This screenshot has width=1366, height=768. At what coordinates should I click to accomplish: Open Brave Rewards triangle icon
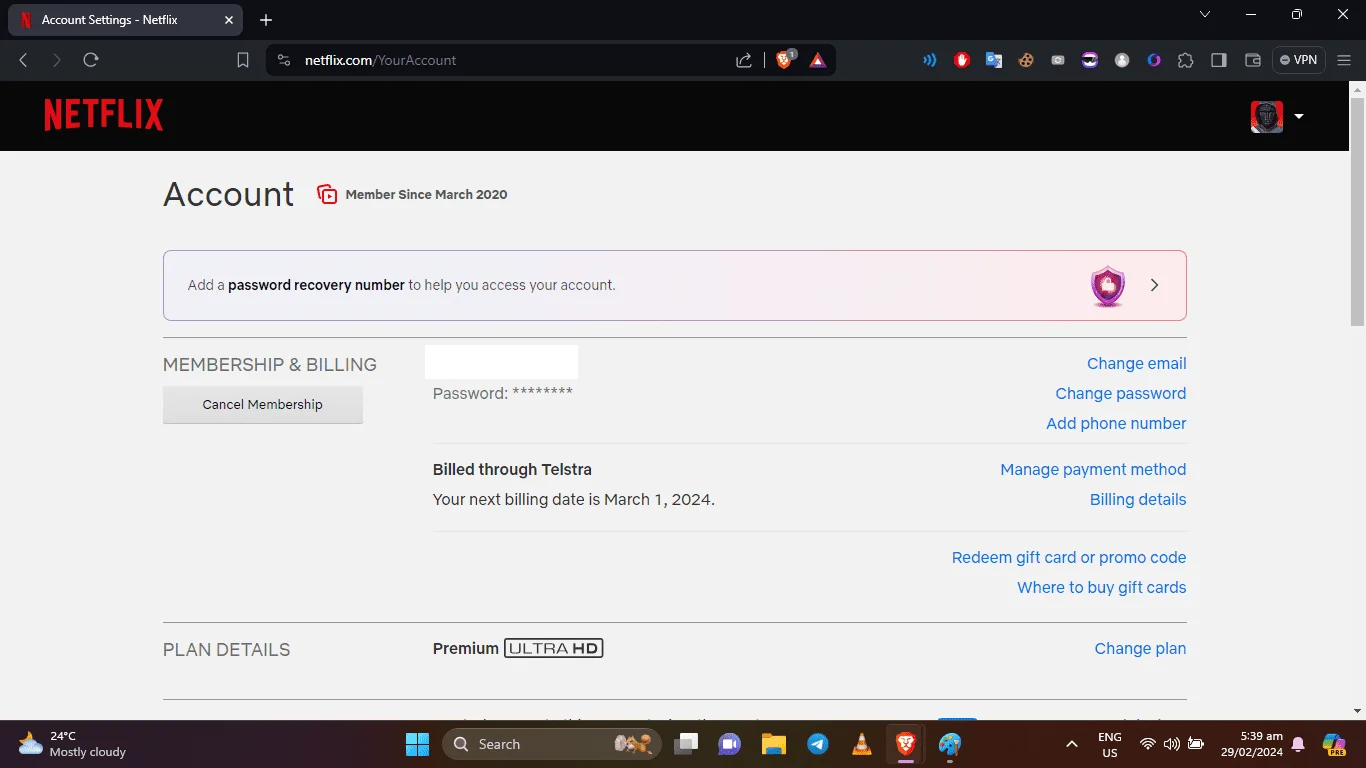(818, 60)
